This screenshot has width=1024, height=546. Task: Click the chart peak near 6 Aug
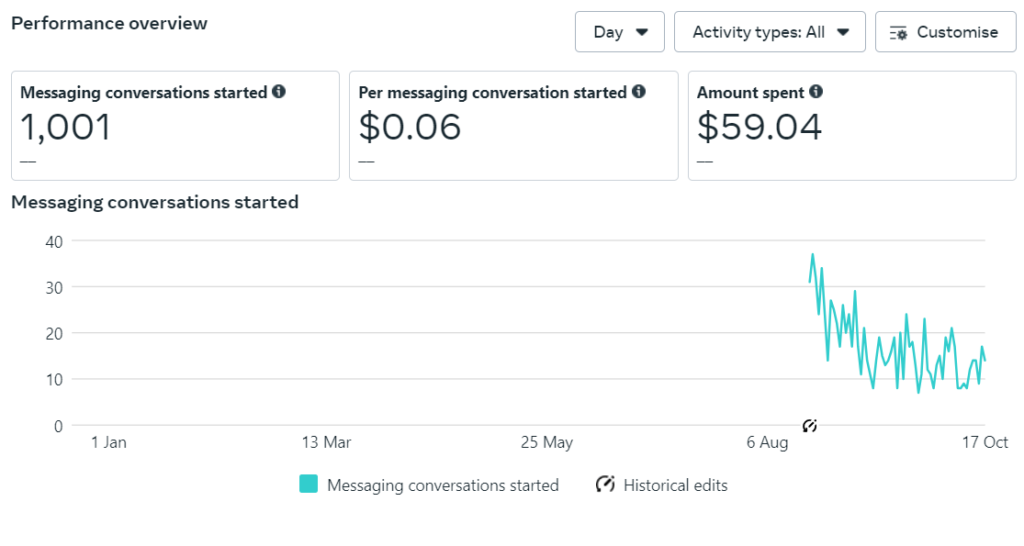pos(812,254)
